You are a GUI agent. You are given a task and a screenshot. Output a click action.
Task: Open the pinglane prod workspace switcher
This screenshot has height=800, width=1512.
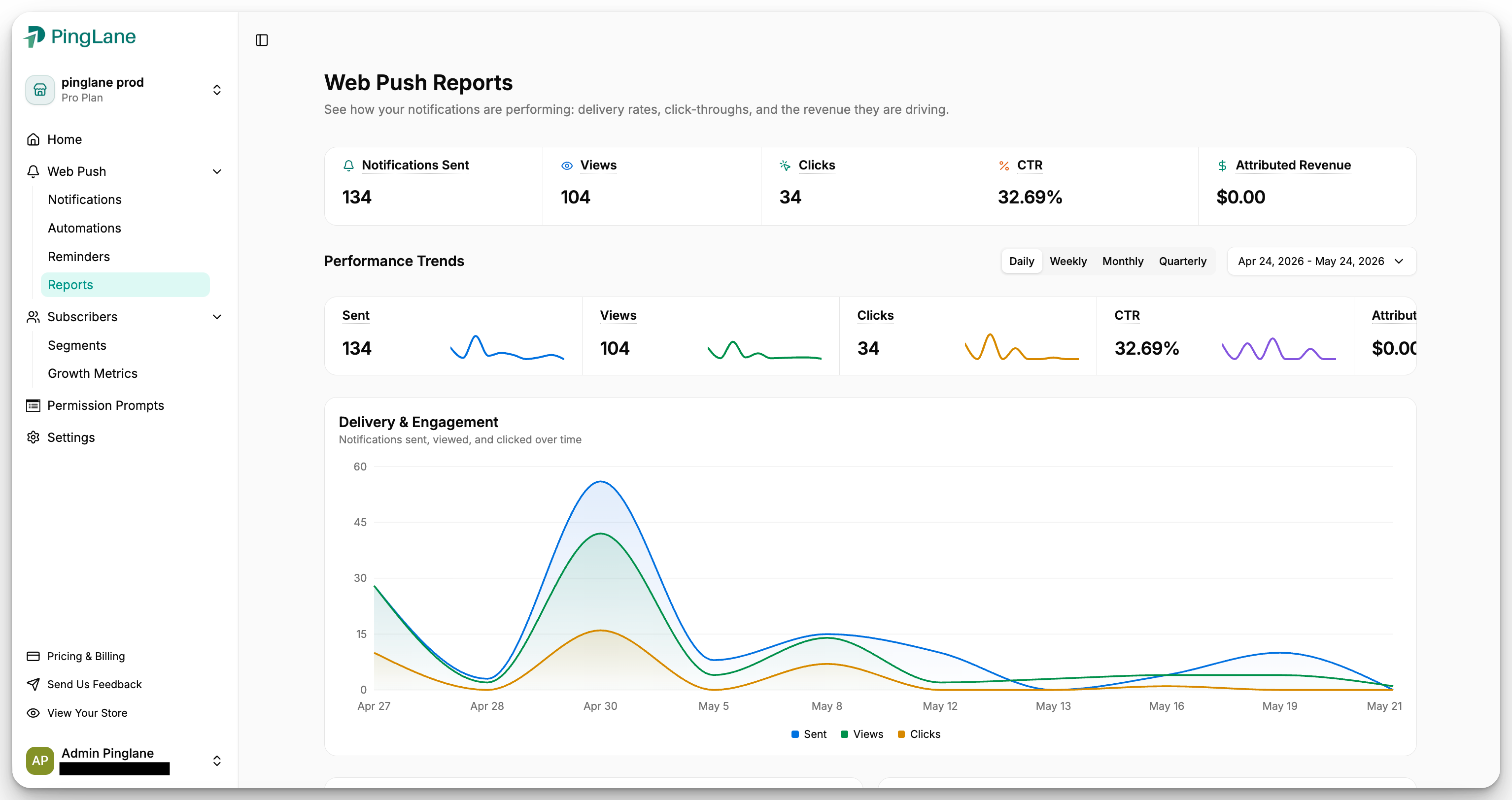click(124, 90)
